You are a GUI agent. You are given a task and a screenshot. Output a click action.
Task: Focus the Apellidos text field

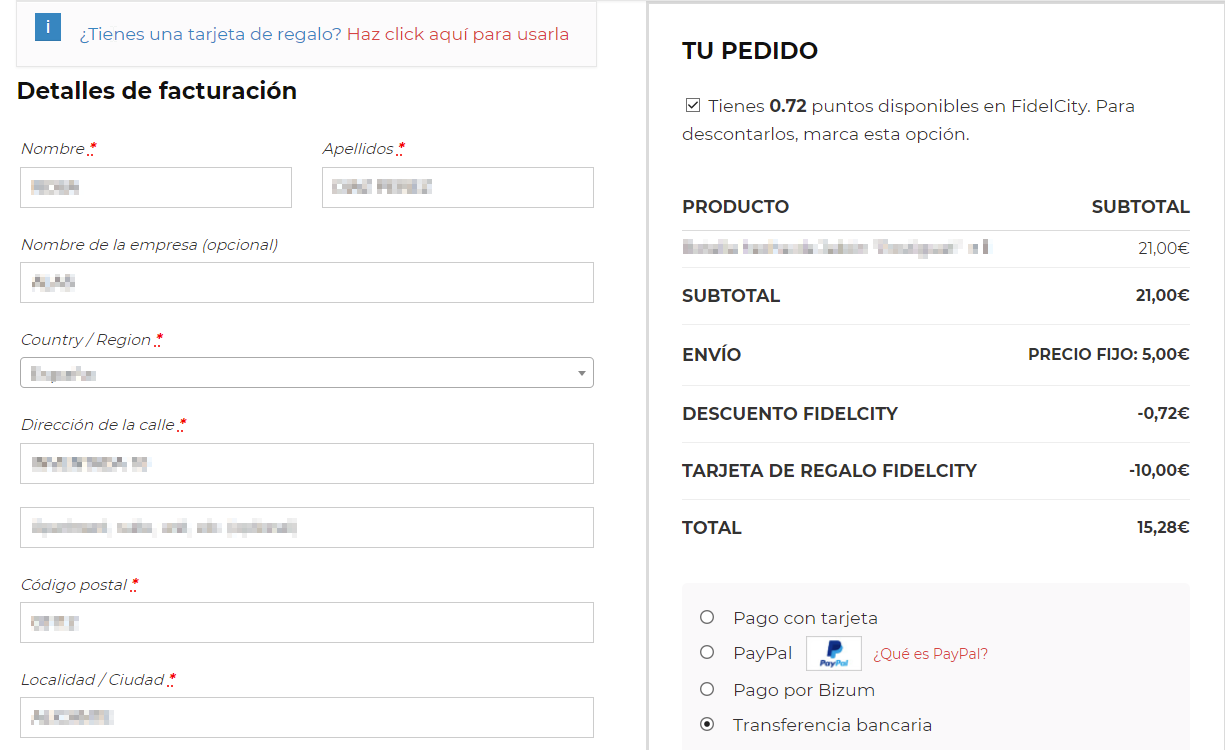click(457, 187)
